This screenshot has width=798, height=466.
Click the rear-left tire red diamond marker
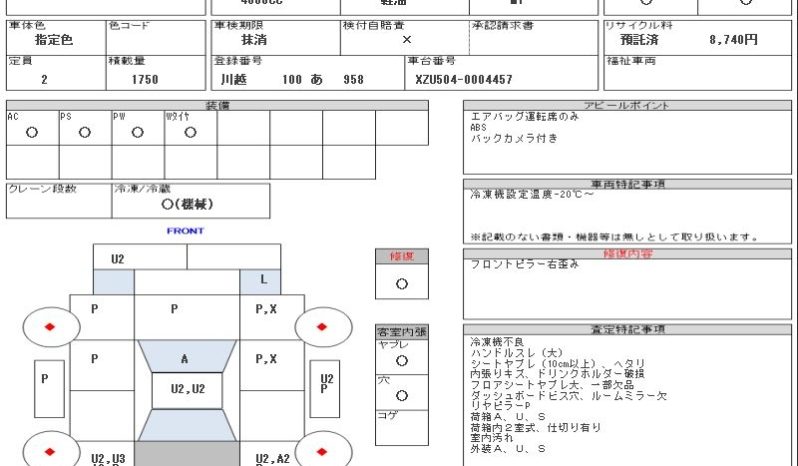[x=49, y=451]
